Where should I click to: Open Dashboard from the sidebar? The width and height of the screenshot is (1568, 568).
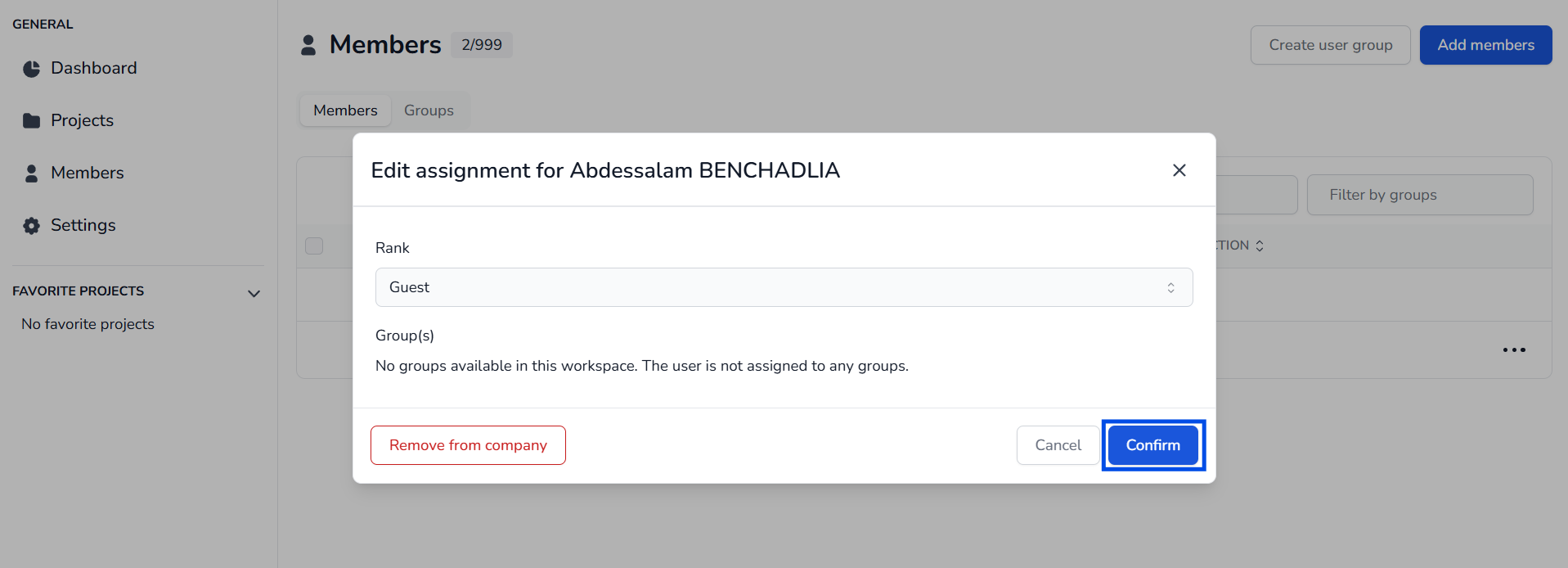93,69
